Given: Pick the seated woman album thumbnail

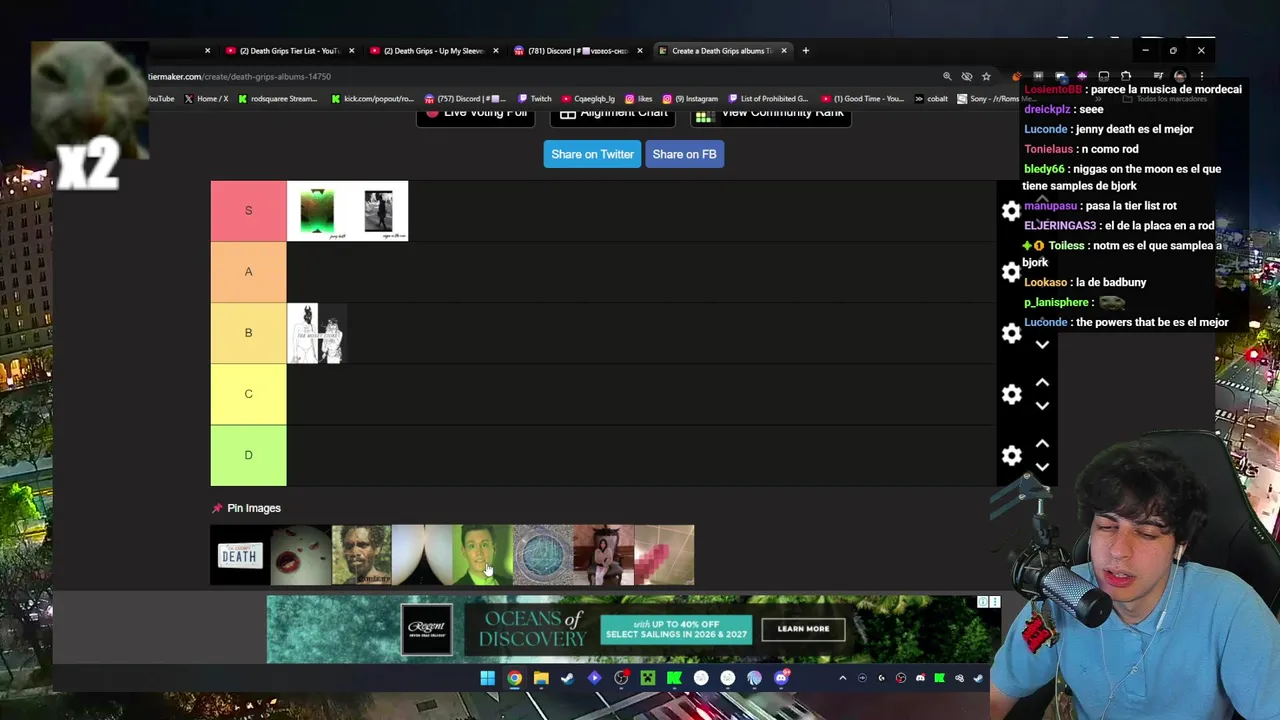Looking at the screenshot, I should (x=603, y=555).
